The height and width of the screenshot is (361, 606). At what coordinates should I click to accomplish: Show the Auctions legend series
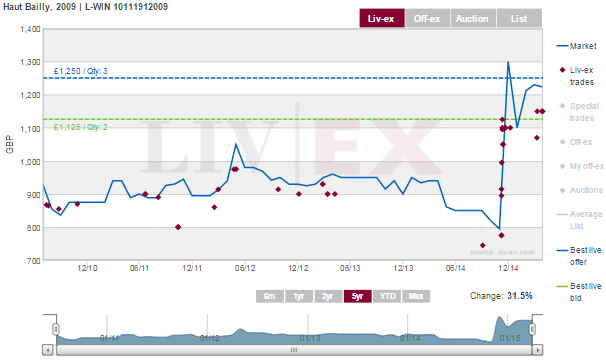(580, 190)
